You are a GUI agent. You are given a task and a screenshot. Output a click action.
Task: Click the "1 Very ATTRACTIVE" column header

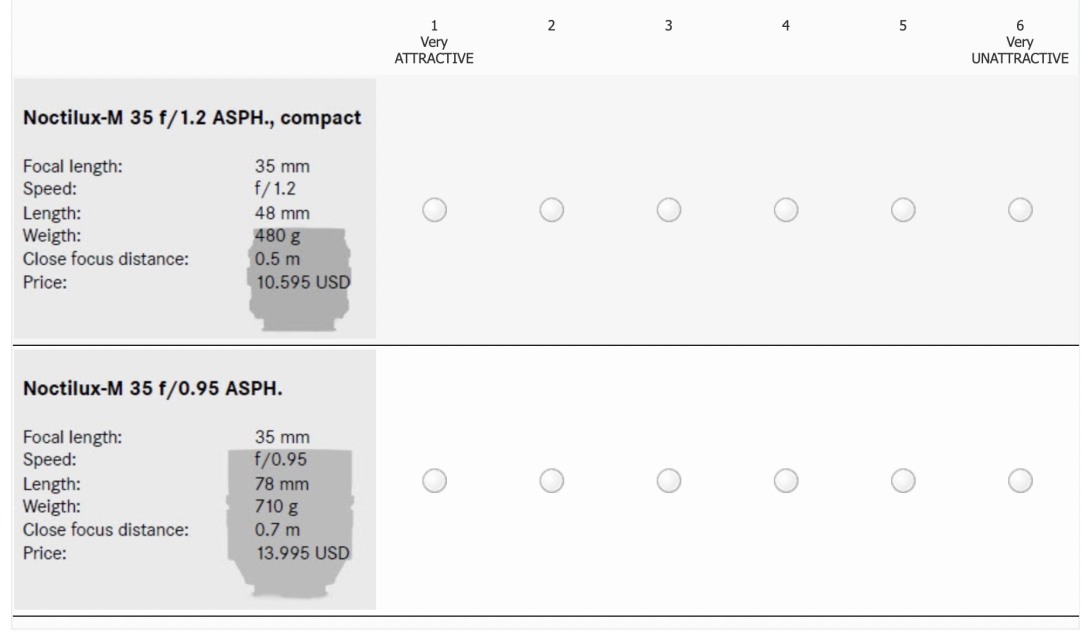point(434,41)
